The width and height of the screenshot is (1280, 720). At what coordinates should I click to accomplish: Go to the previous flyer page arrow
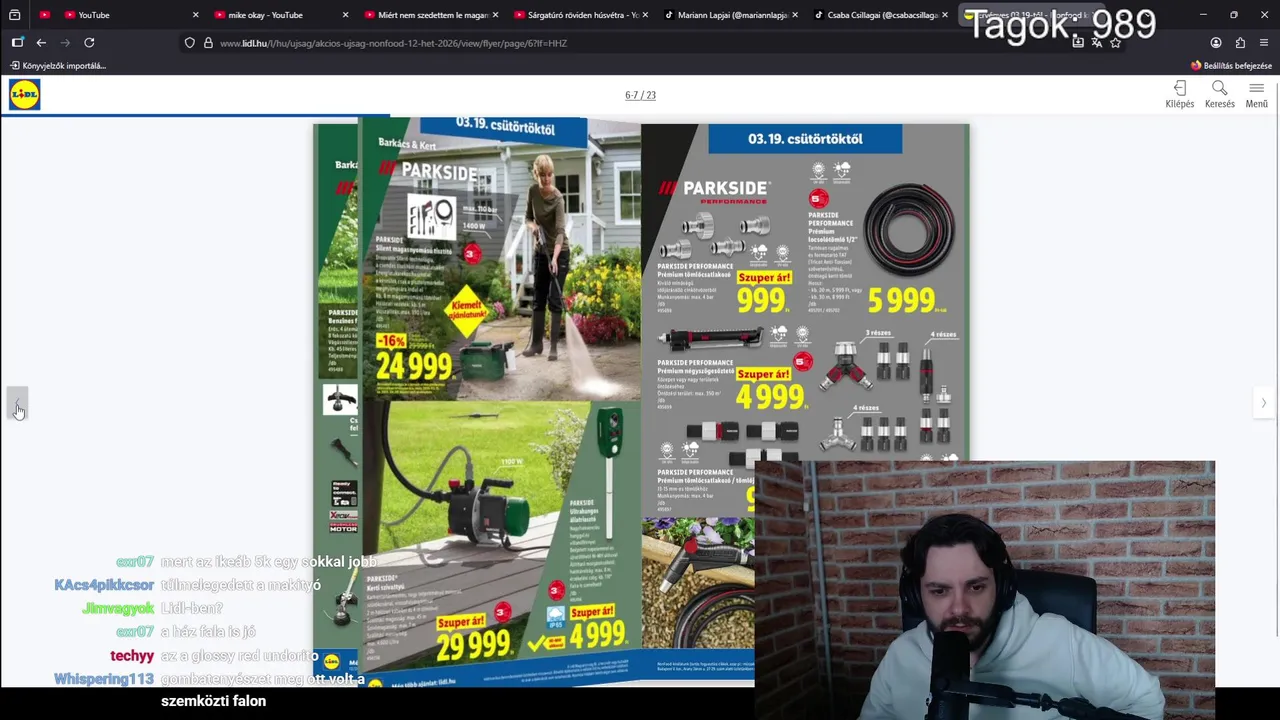pos(17,403)
